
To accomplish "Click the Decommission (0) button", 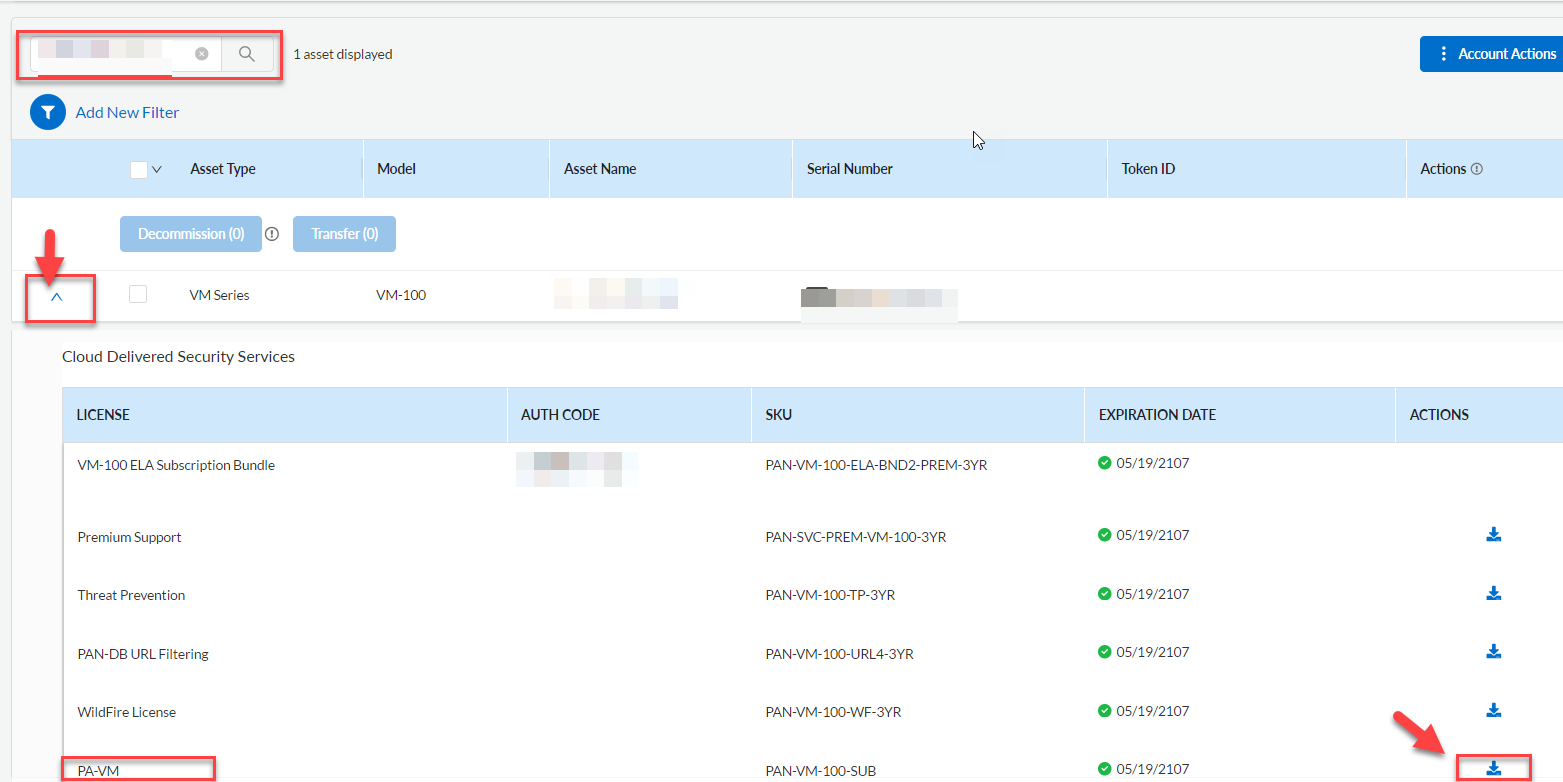I will pos(191,234).
